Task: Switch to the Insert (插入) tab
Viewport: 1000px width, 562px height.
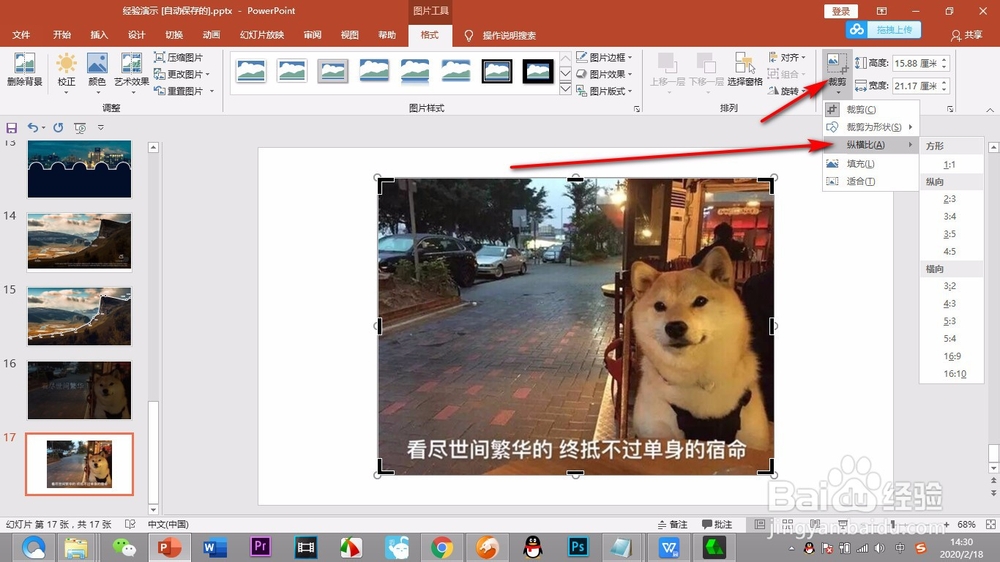Action: (99, 35)
